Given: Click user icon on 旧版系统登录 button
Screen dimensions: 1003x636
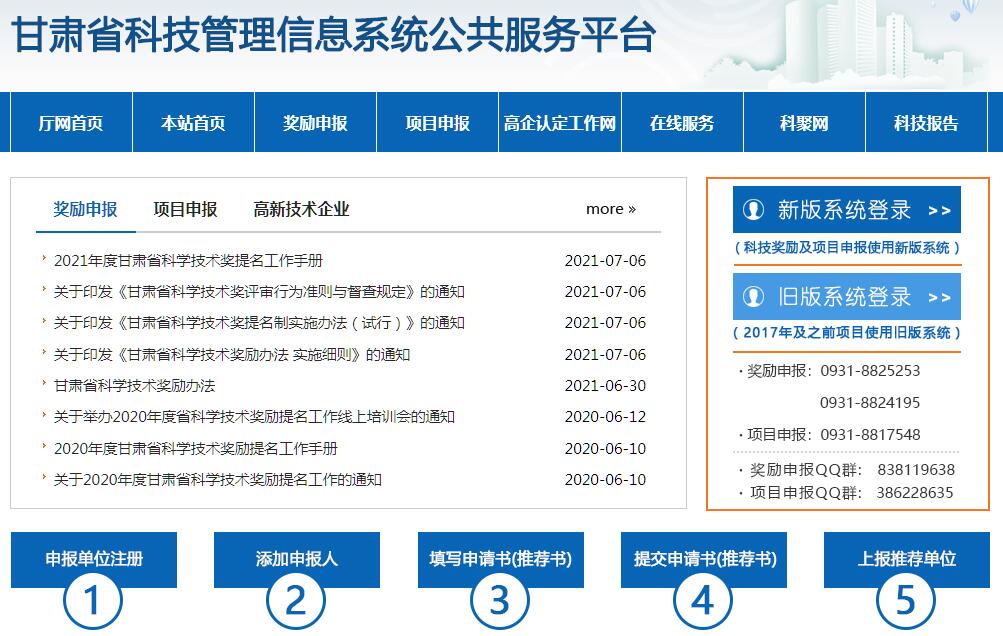Looking at the screenshot, I should coord(753,297).
